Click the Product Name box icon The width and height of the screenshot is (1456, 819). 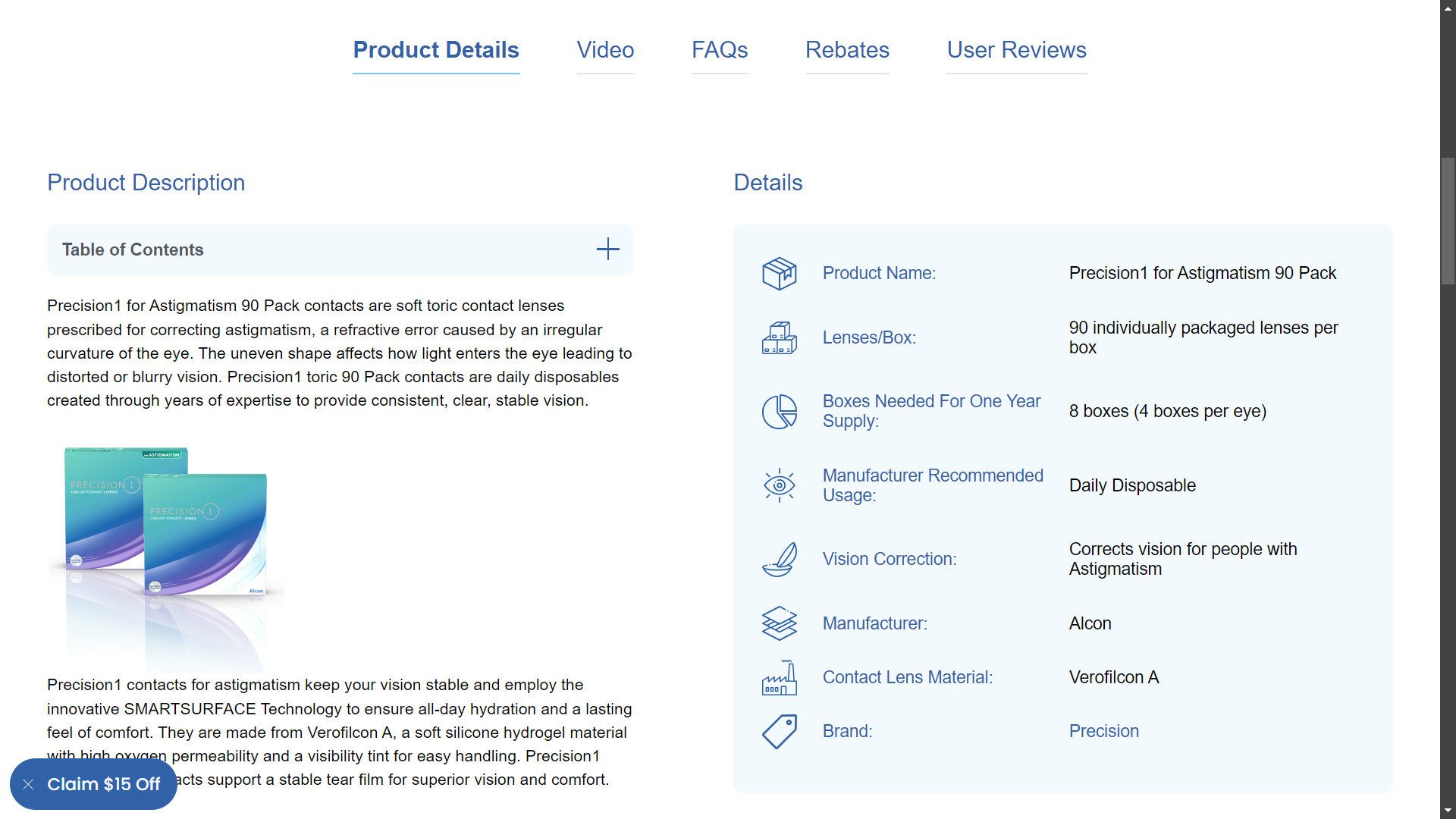tap(779, 274)
